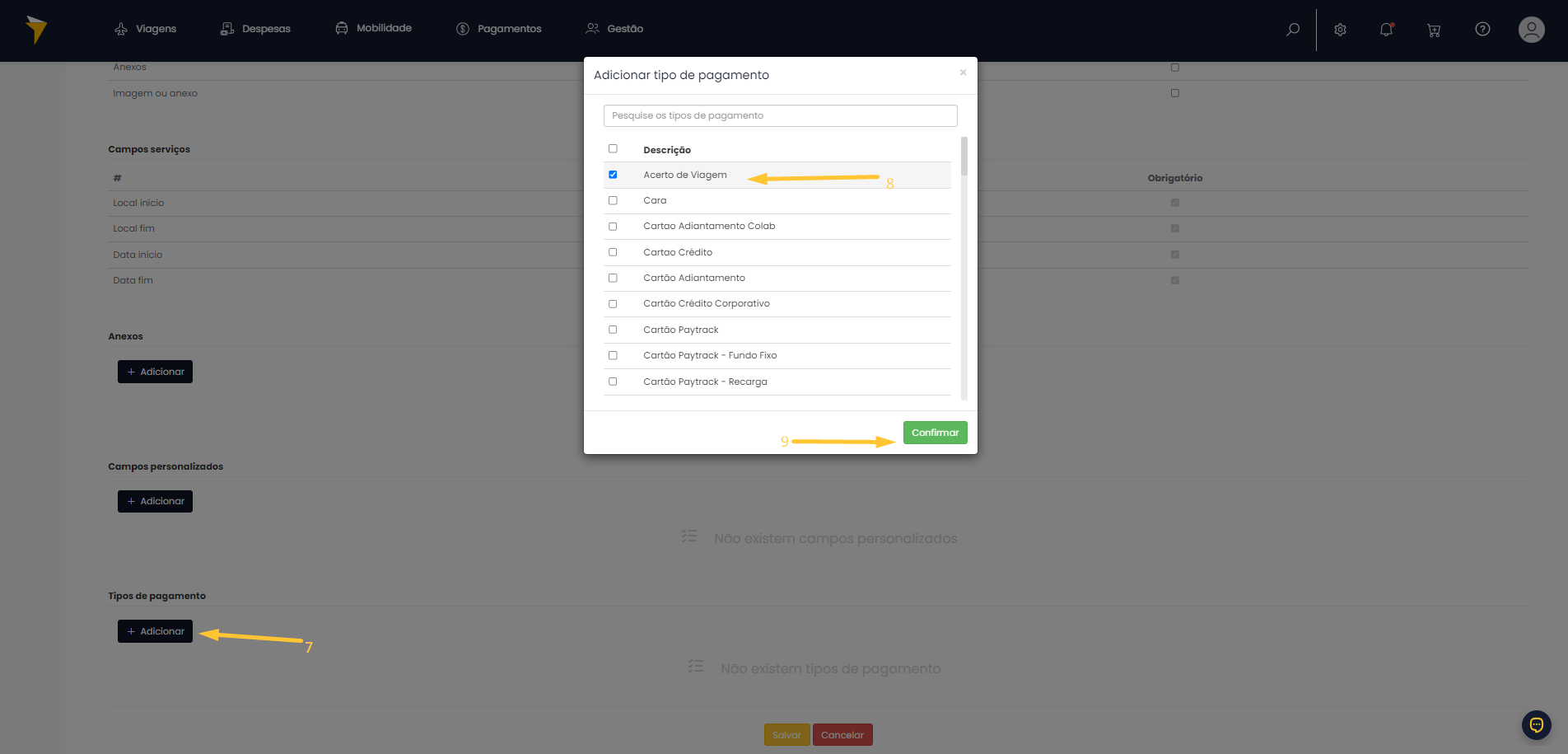Click the 'Descrição' column header
Image resolution: width=1568 pixels, height=754 pixels.
[x=667, y=150]
